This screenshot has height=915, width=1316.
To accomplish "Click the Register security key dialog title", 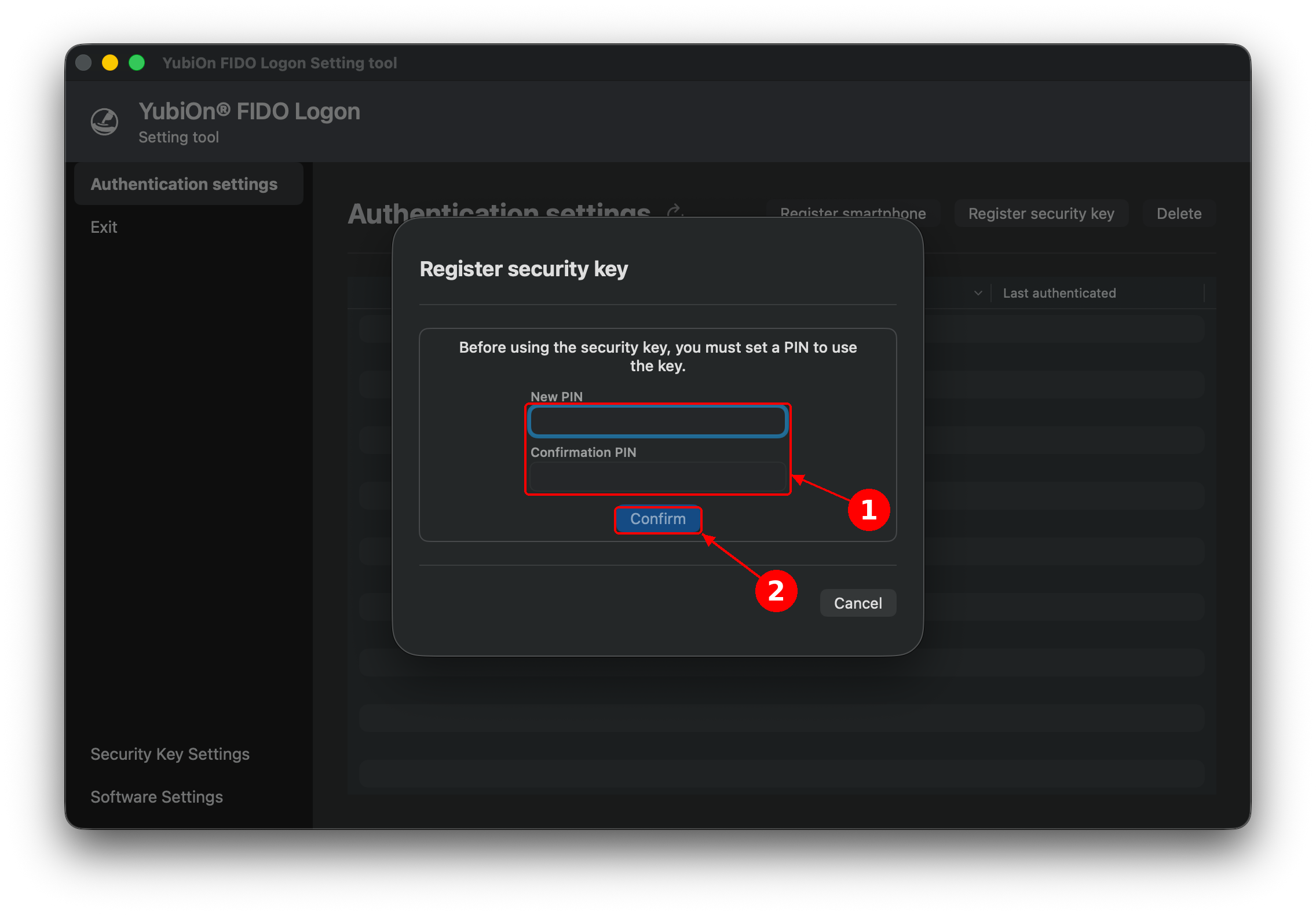I will pos(524,269).
